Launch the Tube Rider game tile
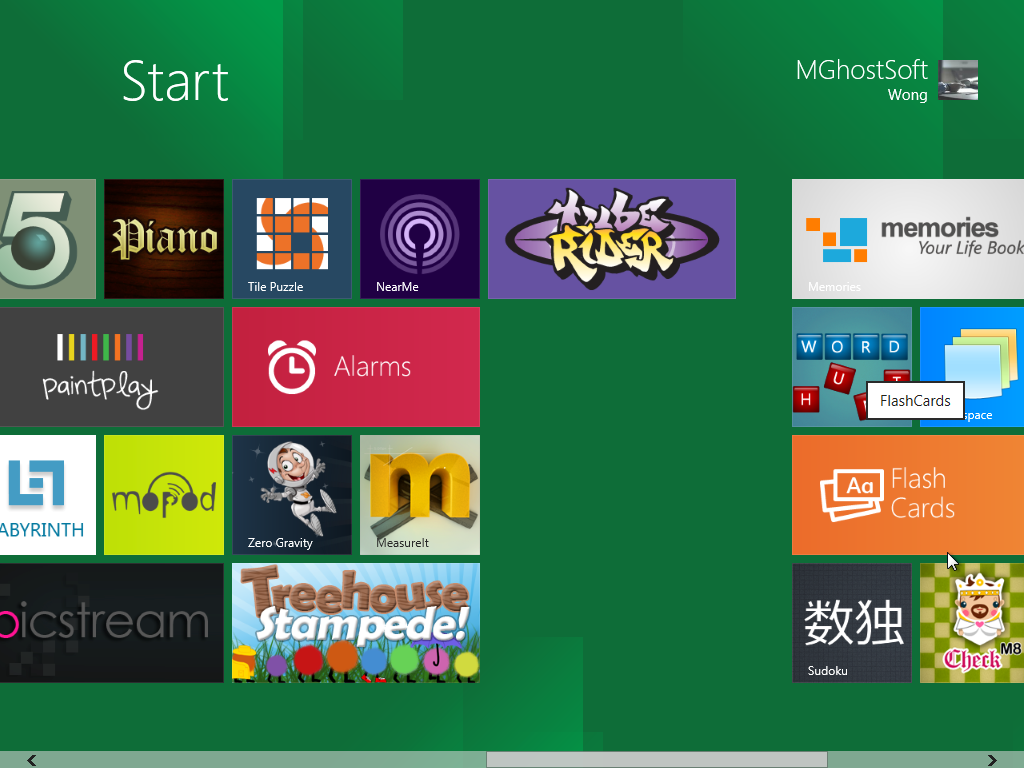Viewport: 1024px width, 768px height. [611, 239]
